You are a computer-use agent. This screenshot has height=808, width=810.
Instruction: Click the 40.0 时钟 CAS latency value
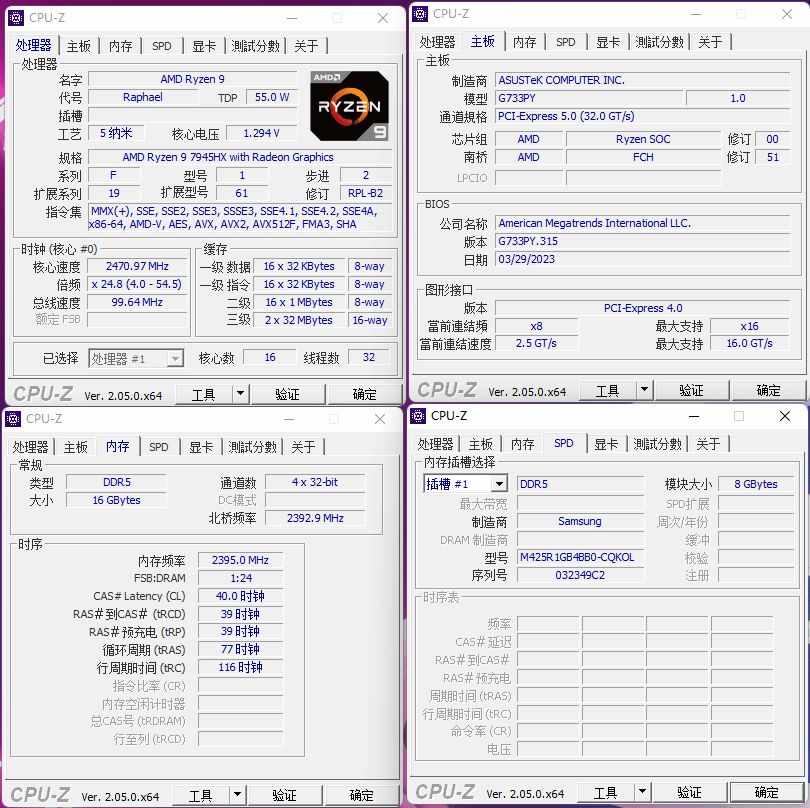[240, 596]
